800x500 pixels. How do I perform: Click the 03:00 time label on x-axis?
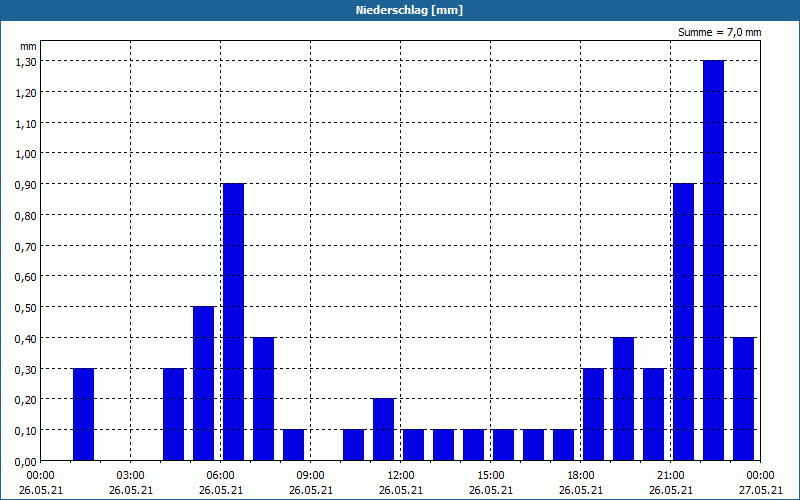pos(131,476)
